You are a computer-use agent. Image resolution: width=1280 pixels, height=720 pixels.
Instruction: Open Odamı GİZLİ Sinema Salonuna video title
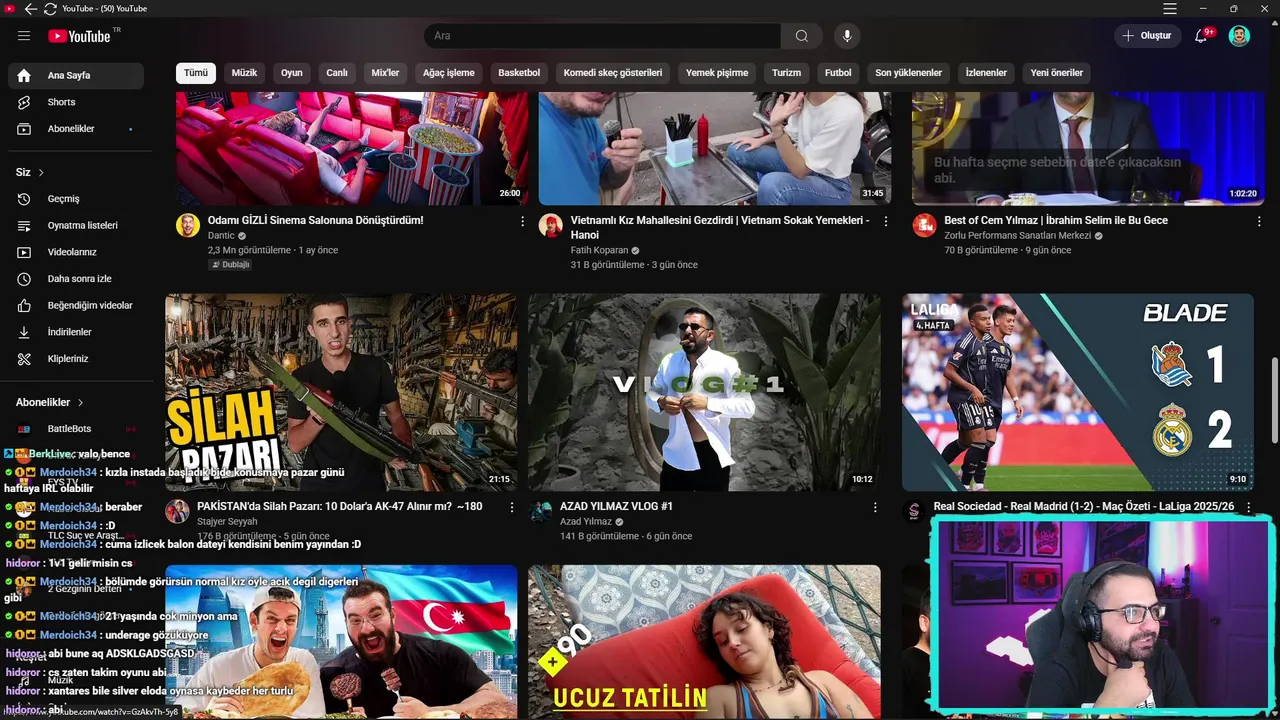click(315, 221)
